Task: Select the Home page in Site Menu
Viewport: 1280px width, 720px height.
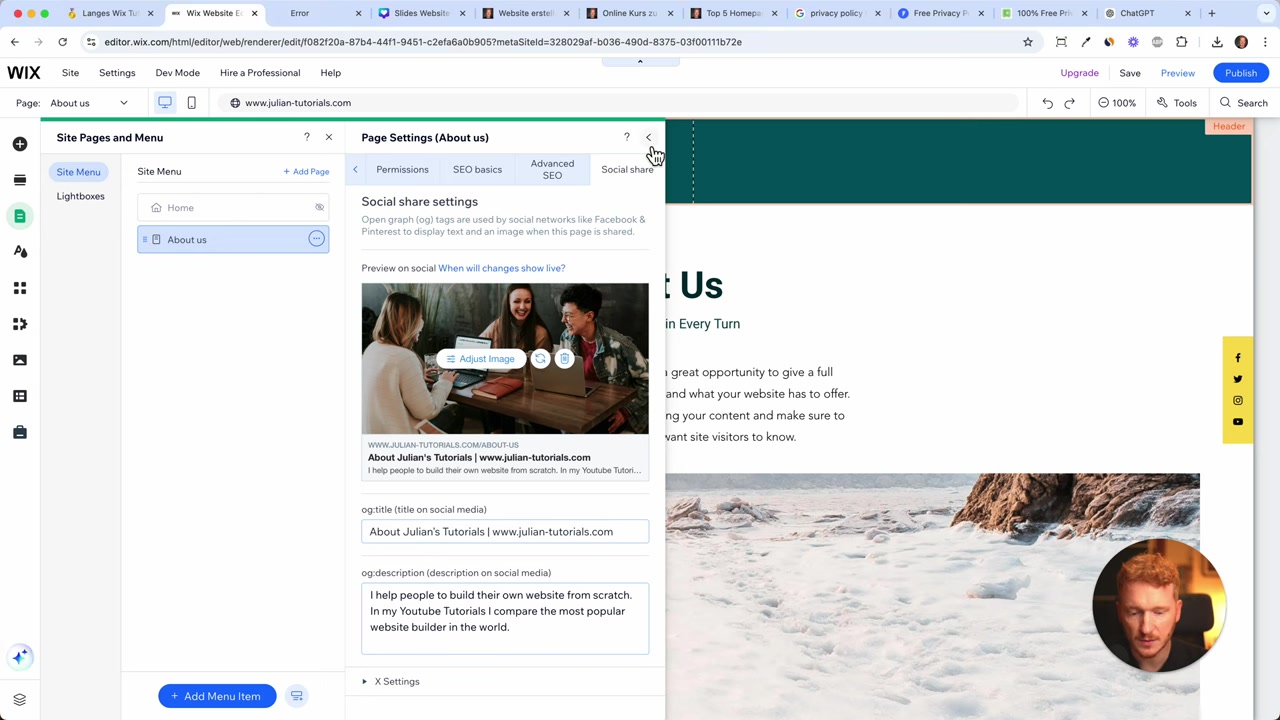Action: 233,208
